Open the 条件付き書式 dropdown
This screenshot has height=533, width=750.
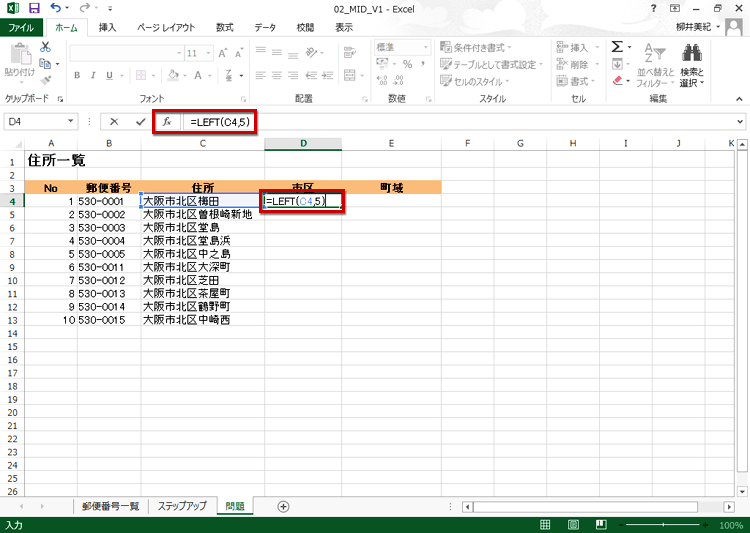(475, 47)
